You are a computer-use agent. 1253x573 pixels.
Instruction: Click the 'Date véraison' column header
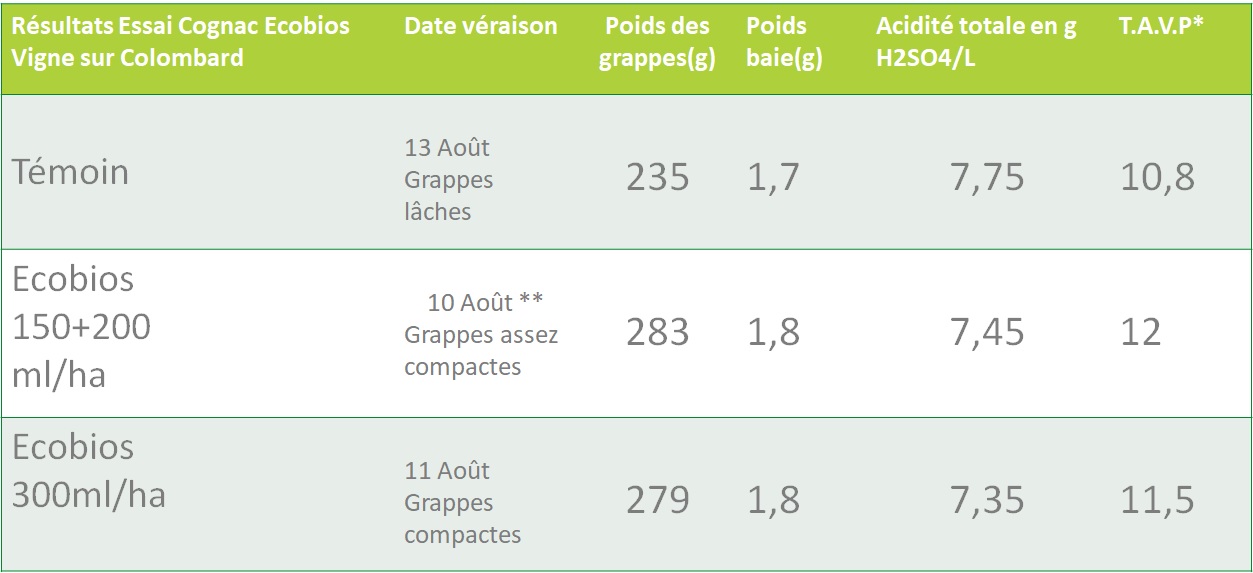coord(481,26)
